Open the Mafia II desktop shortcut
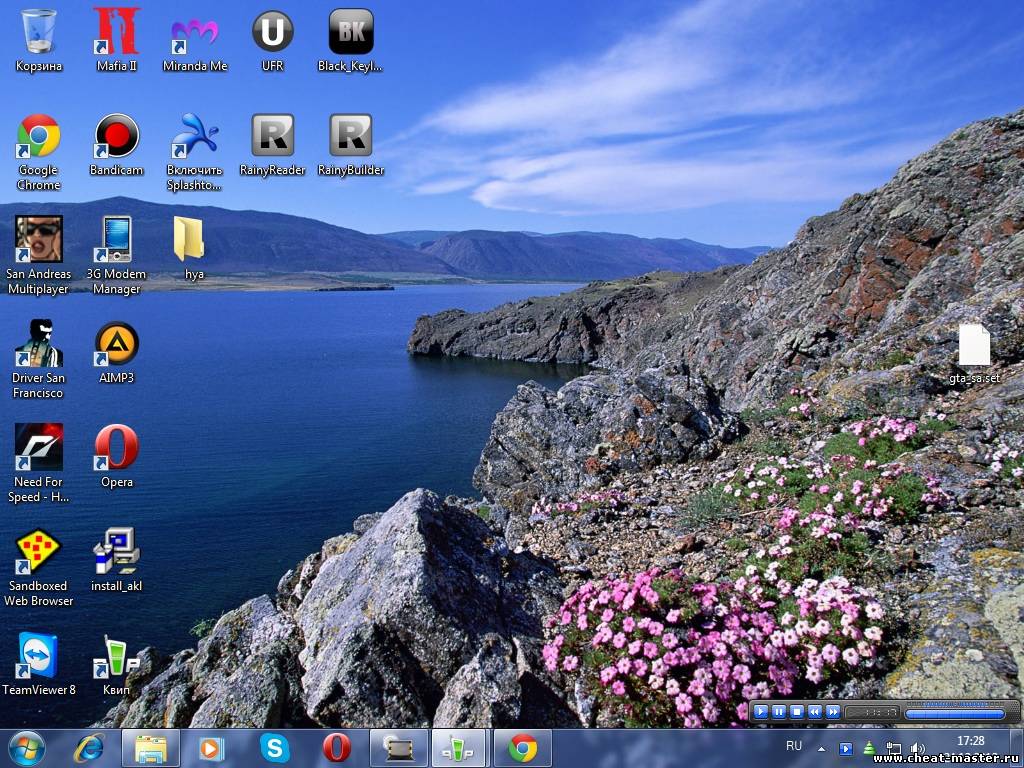Image resolution: width=1024 pixels, height=768 pixels. tap(117, 33)
